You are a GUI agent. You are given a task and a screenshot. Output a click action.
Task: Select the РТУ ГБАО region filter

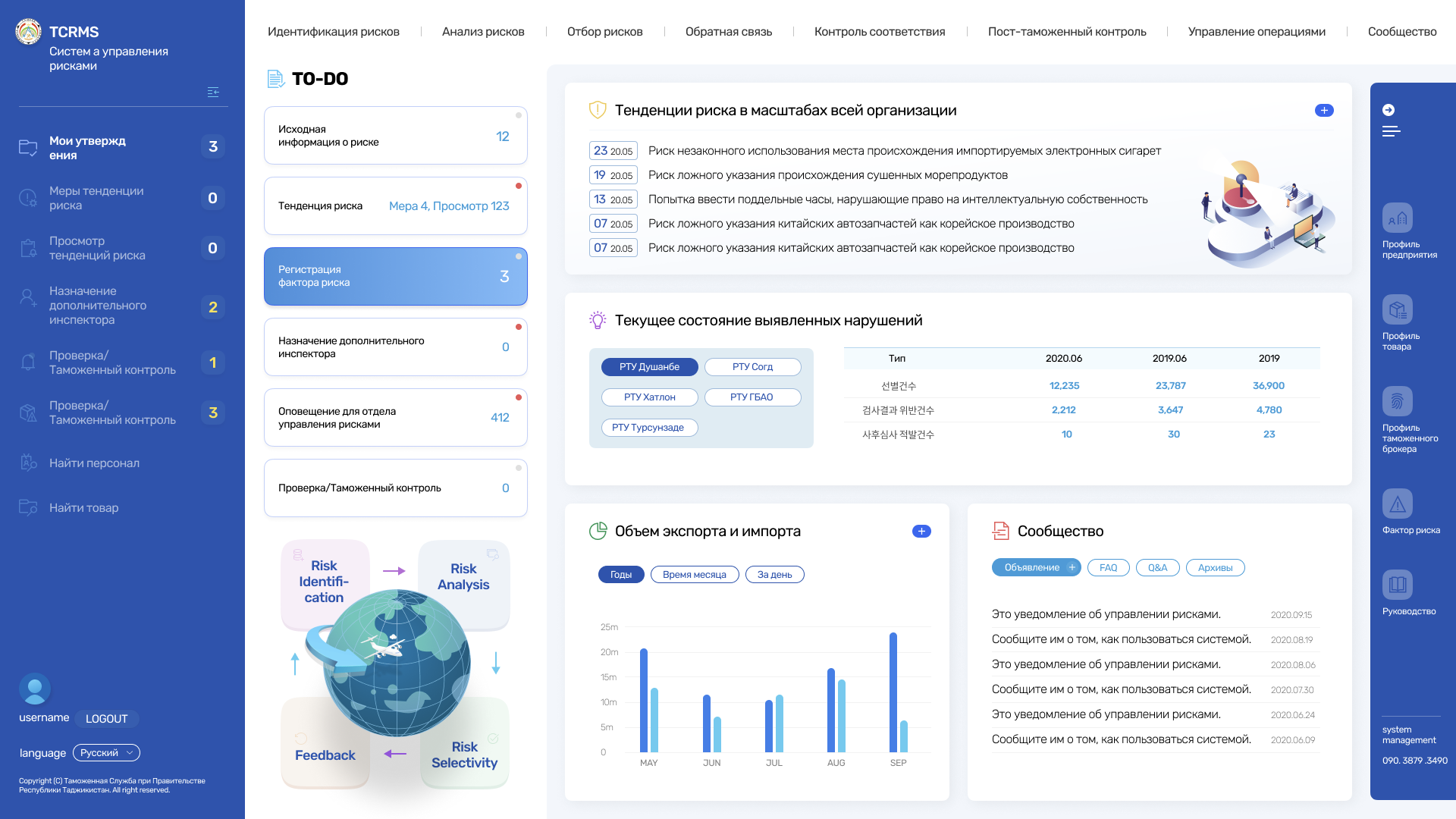(752, 397)
